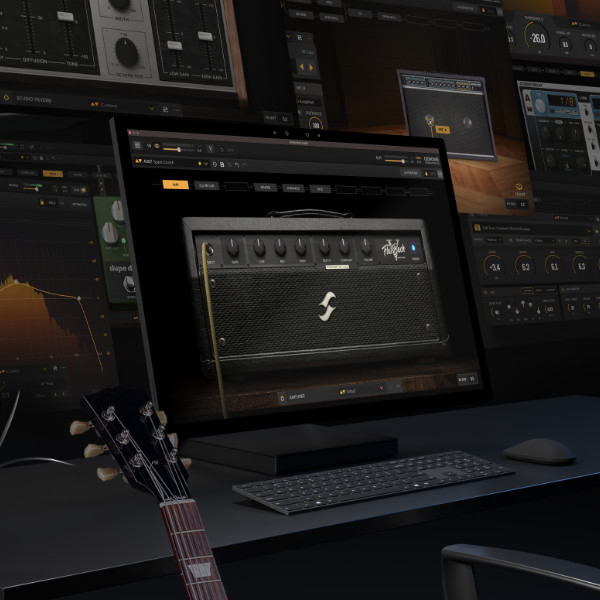
Task: Adjust the LOW GAIN fader in Studio Reverb
Action: (x=174, y=45)
